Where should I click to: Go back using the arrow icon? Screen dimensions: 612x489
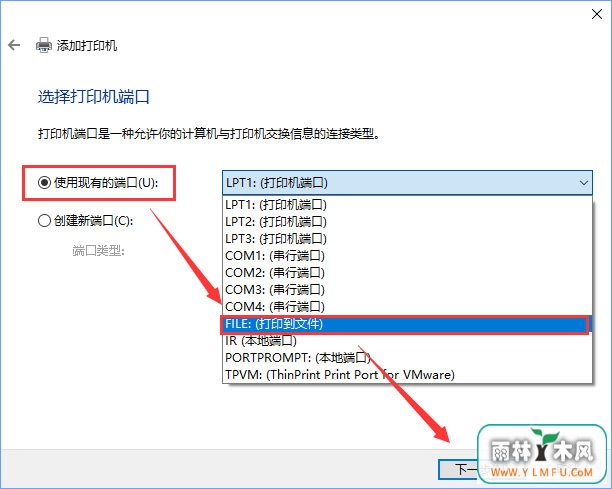[14, 45]
